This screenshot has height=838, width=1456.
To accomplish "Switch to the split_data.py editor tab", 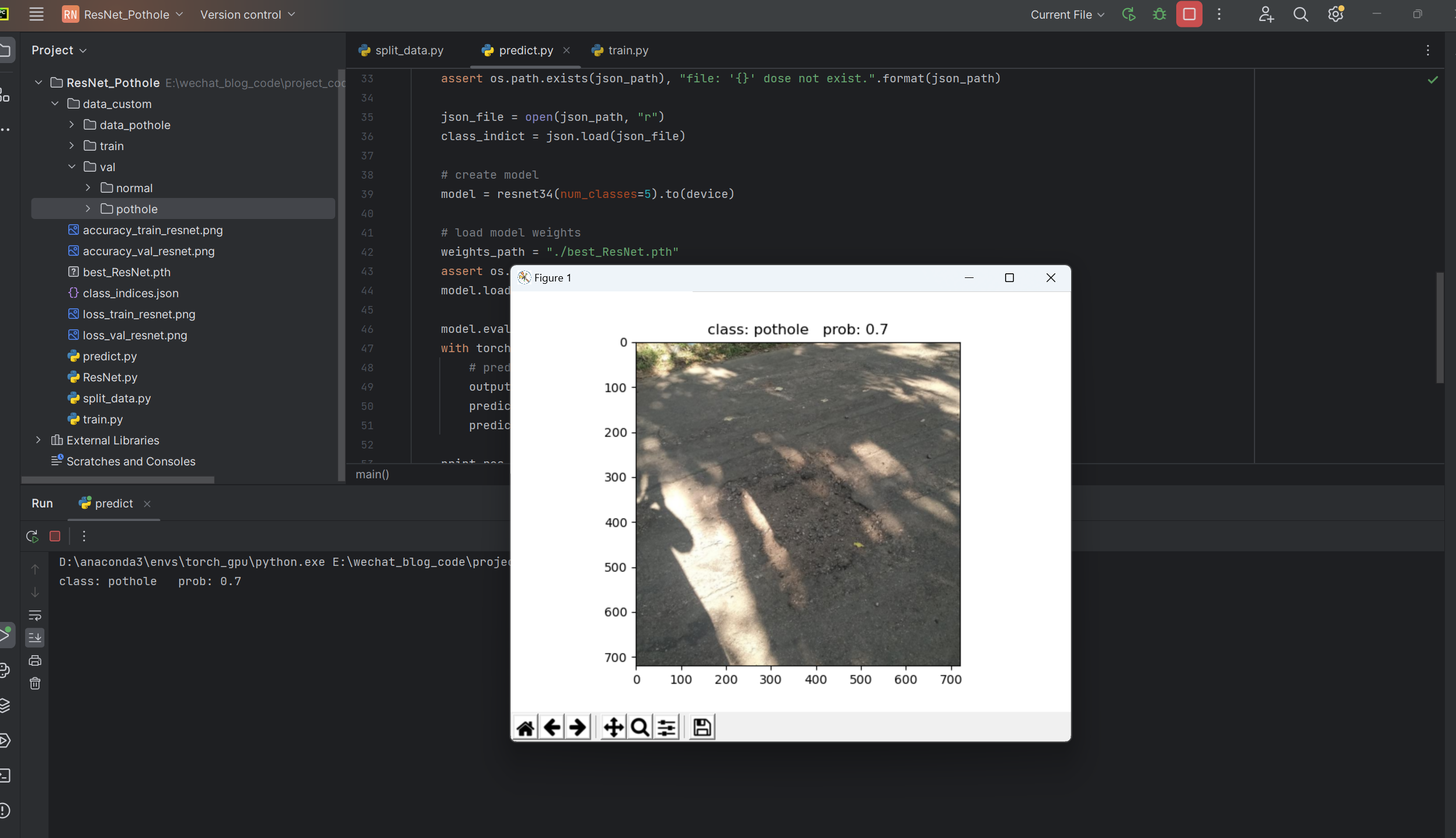I will pos(402,50).
